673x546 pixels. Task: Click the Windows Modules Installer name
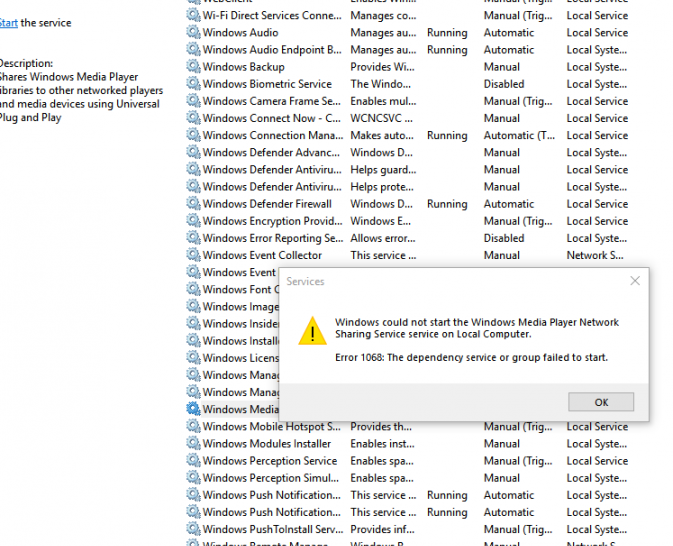point(267,444)
